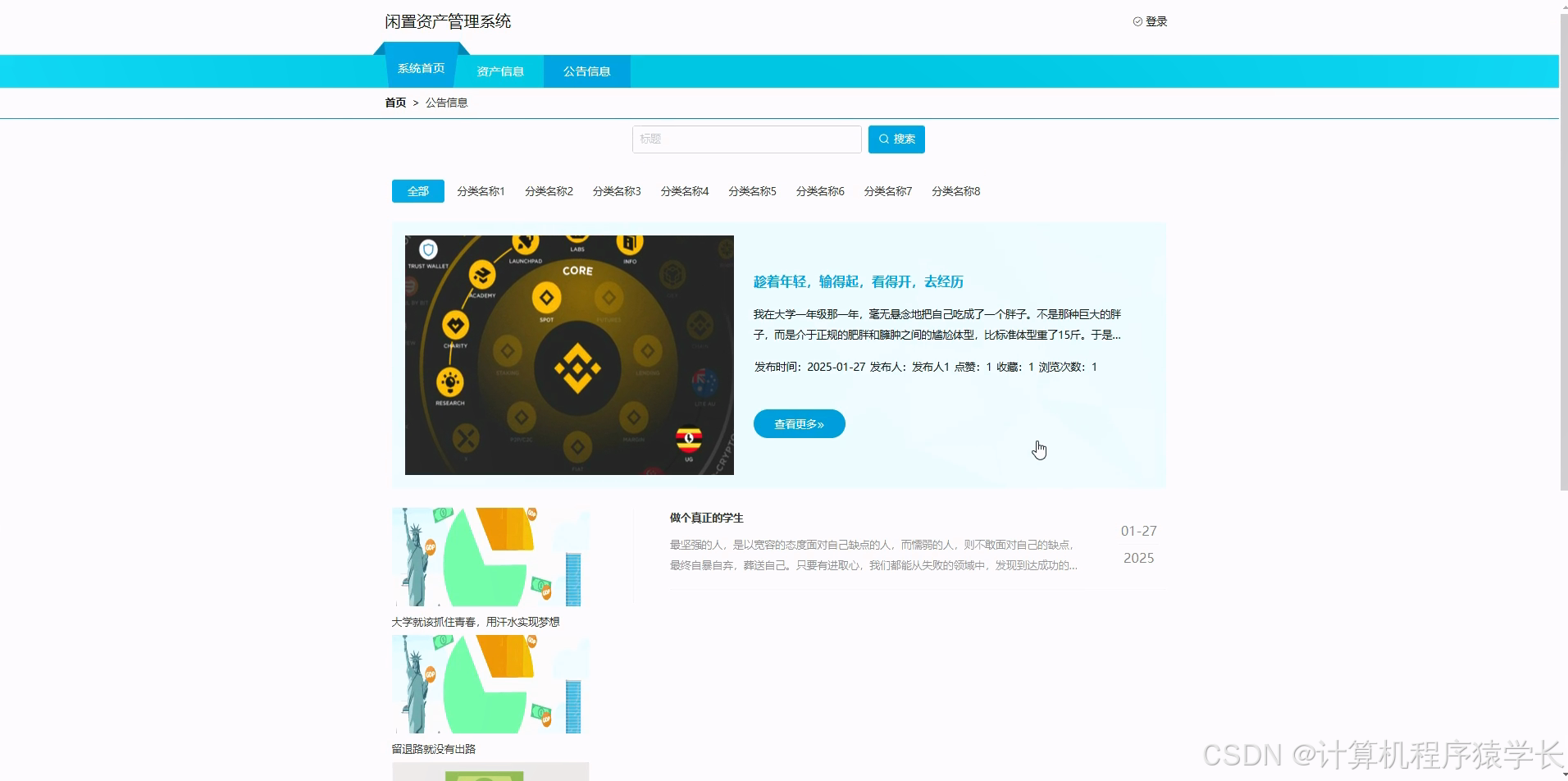1568x781 pixels.
Task: Open the article 做个真正的学生
Action: coord(705,518)
